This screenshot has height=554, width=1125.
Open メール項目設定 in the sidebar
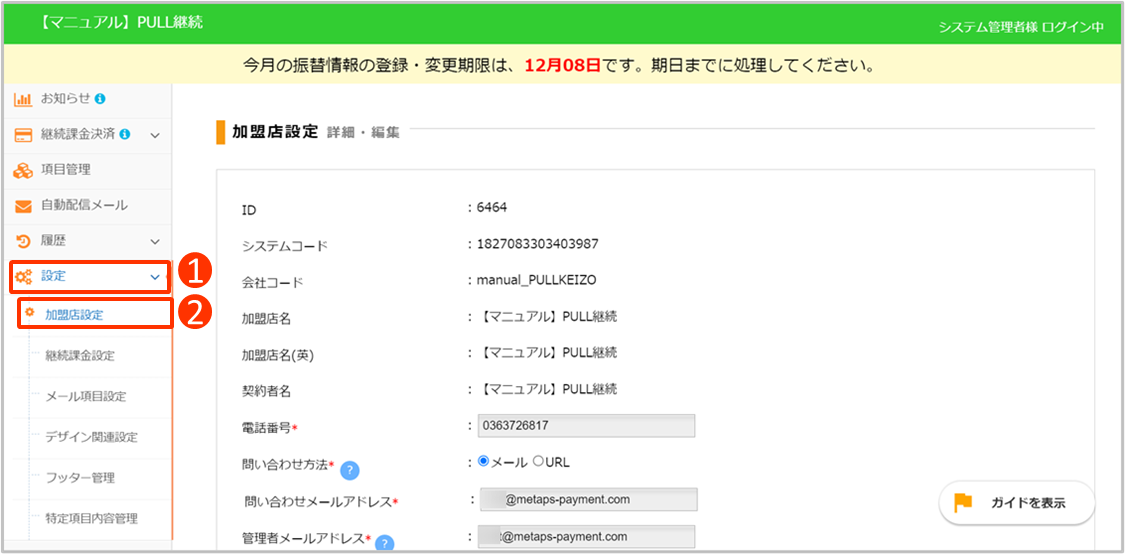click(86, 396)
